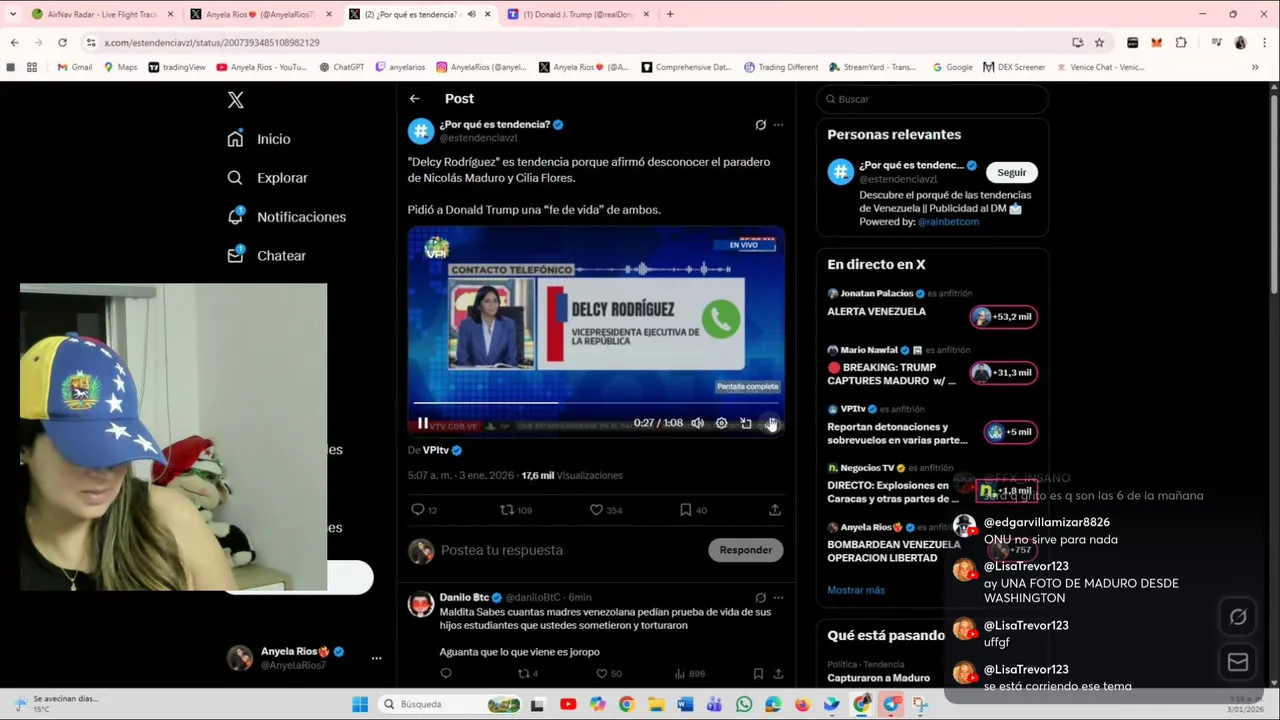This screenshot has height=720, width=1280.
Task: Click the picture-in-picture video icon
Action: (x=745, y=423)
